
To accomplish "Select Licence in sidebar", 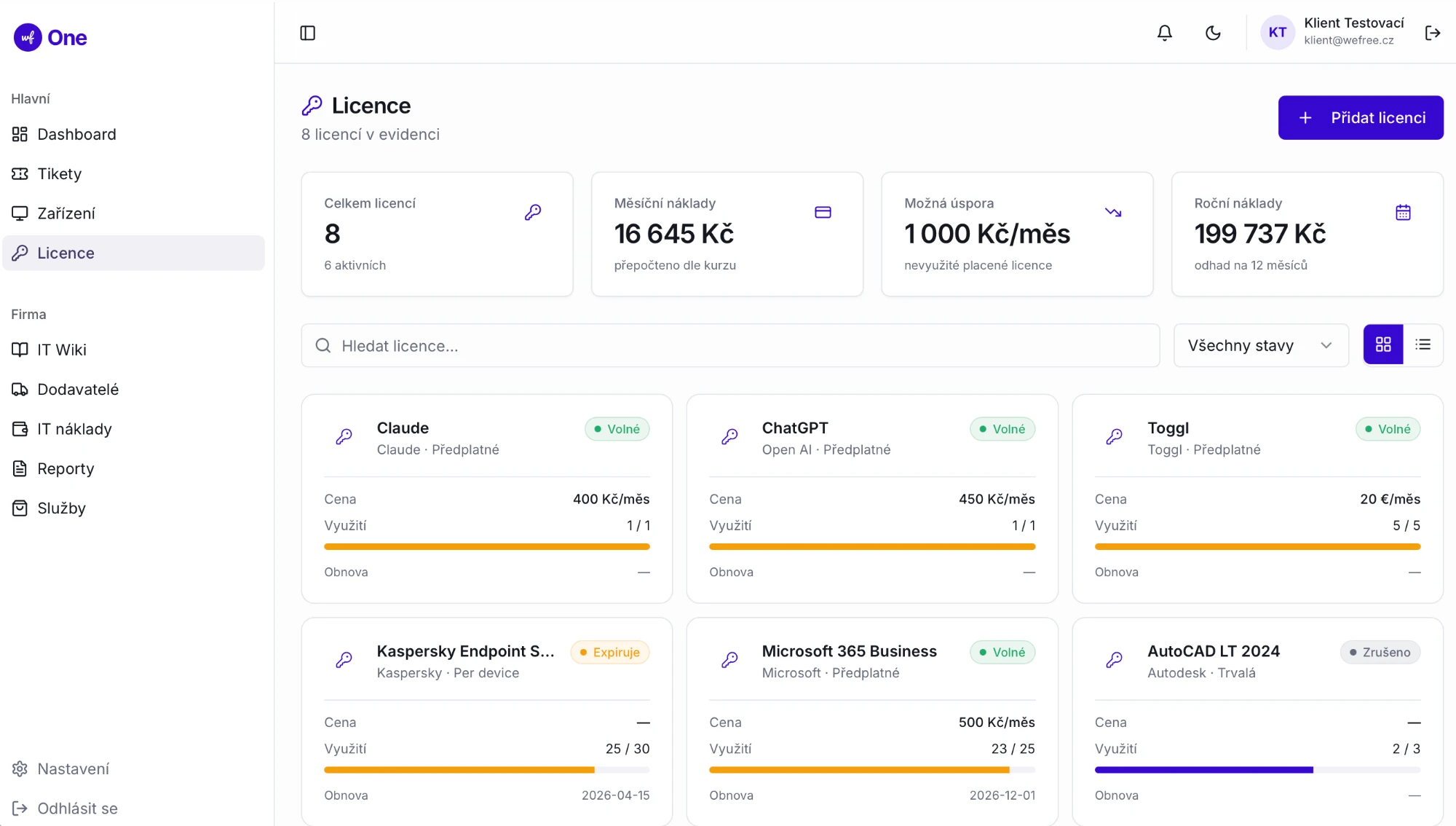I will coord(134,253).
